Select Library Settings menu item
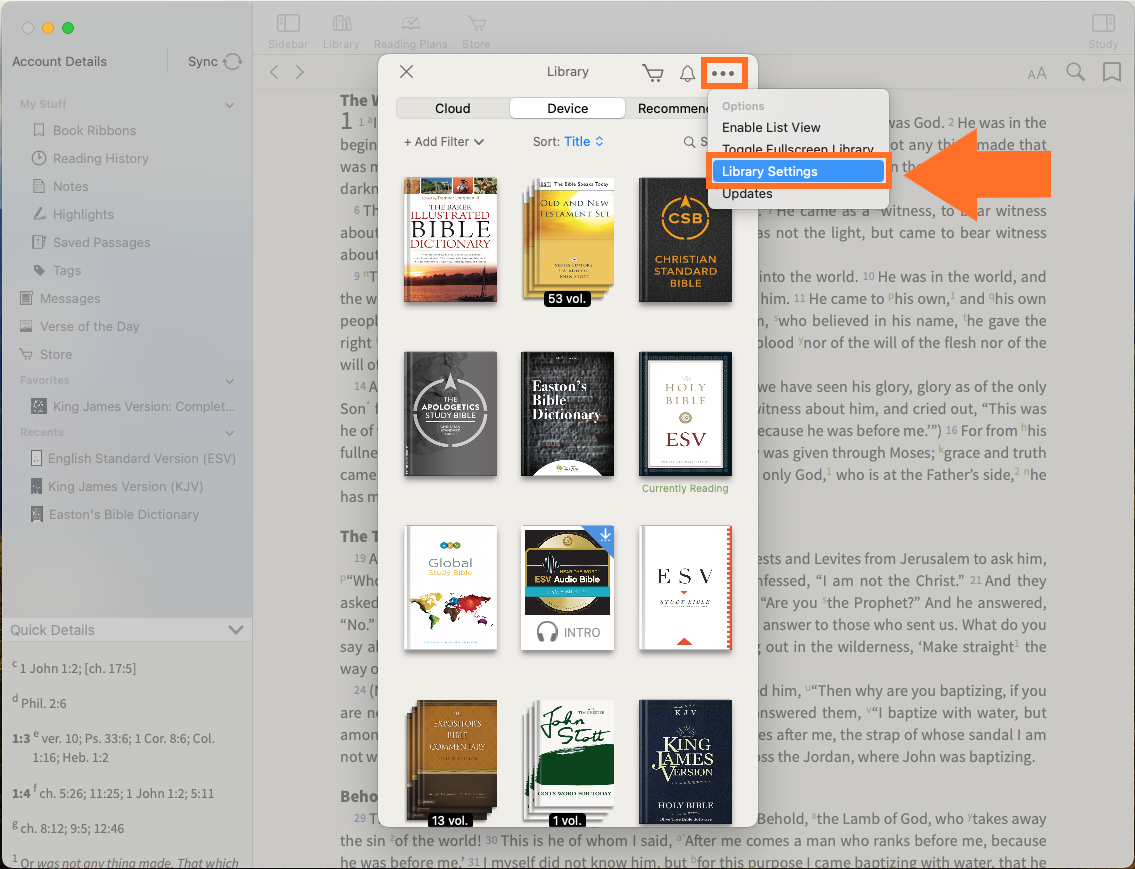The height and width of the screenshot is (869, 1135). (x=798, y=171)
